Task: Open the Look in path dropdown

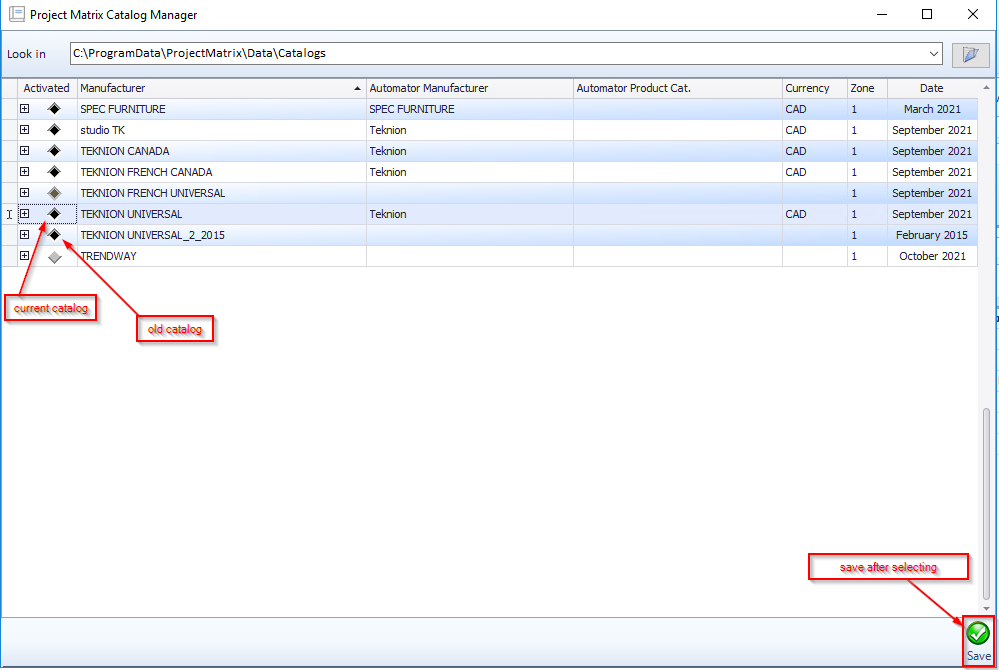Action: [x=934, y=54]
